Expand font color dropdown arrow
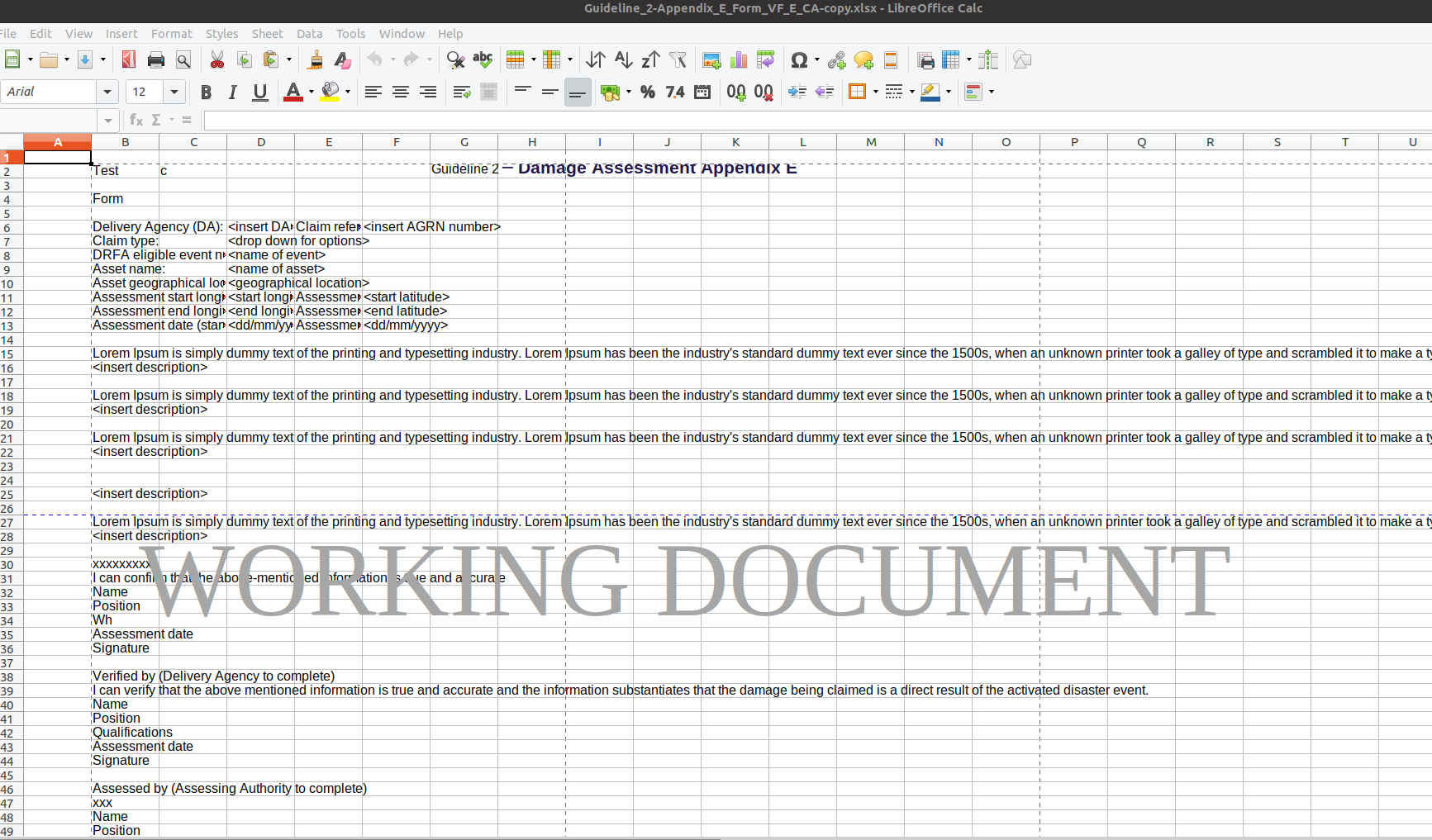Image resolution: width=1432 pixels, height=840 pixels. coord(312,92)
